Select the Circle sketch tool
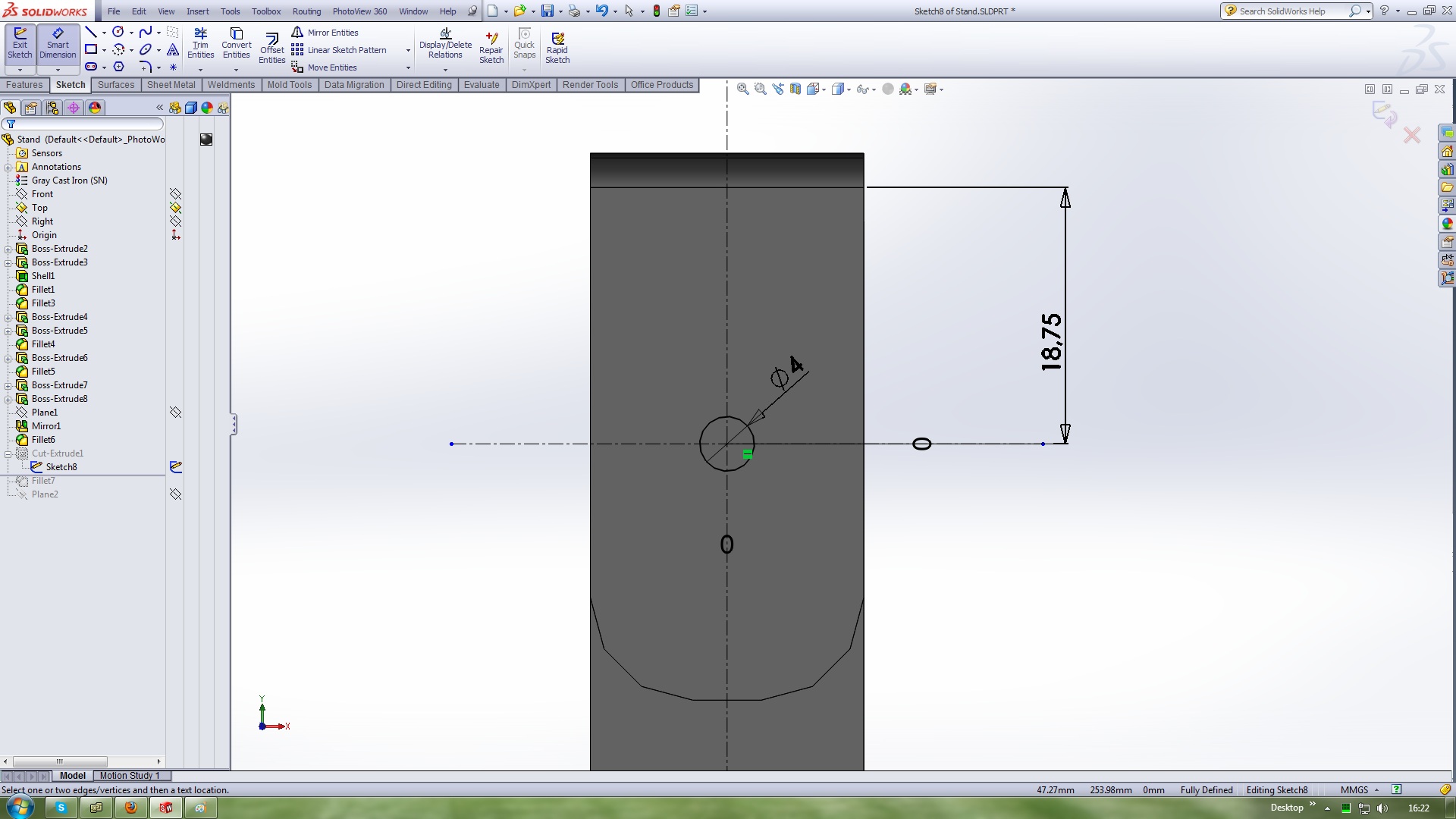 click(118, 32)
